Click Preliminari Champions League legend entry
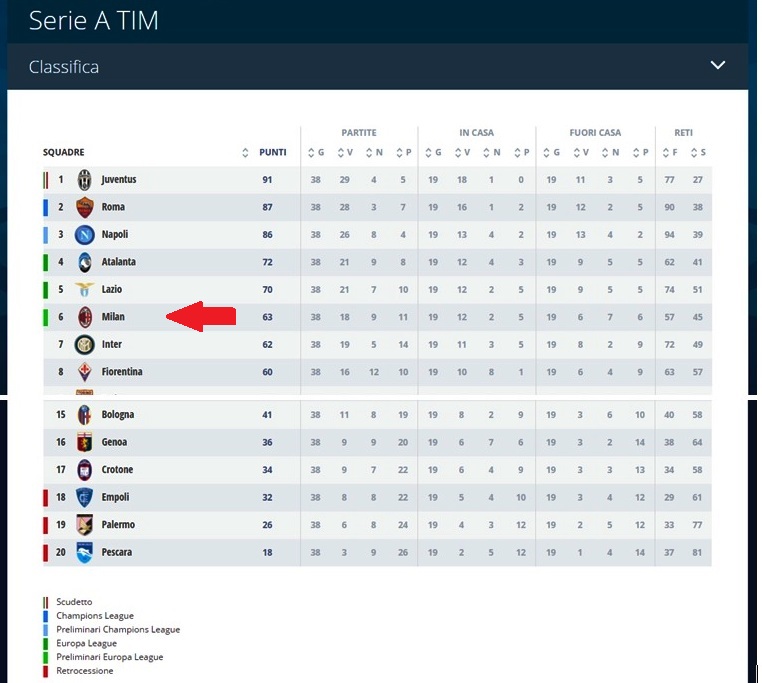Viewport: 762px width, 683px height. (x=118, y=630)
